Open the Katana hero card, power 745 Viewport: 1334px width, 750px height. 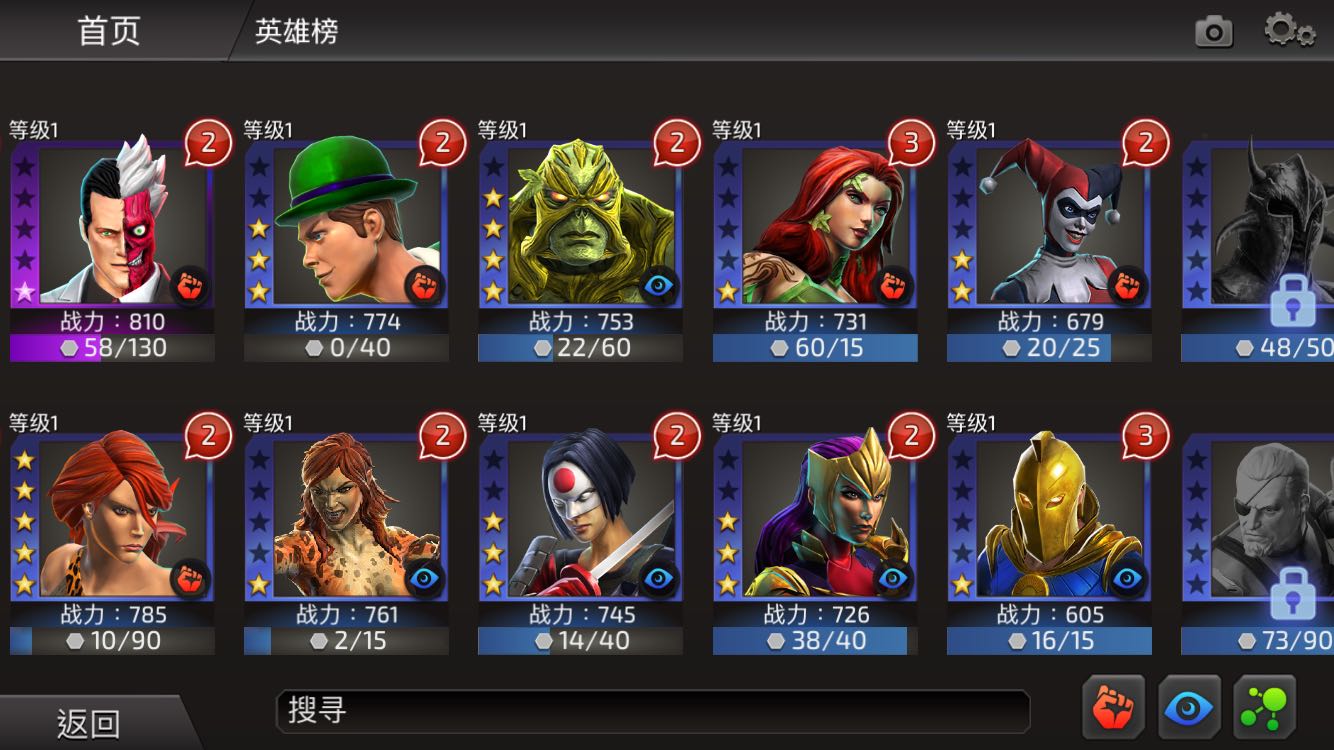click(580, 534)
